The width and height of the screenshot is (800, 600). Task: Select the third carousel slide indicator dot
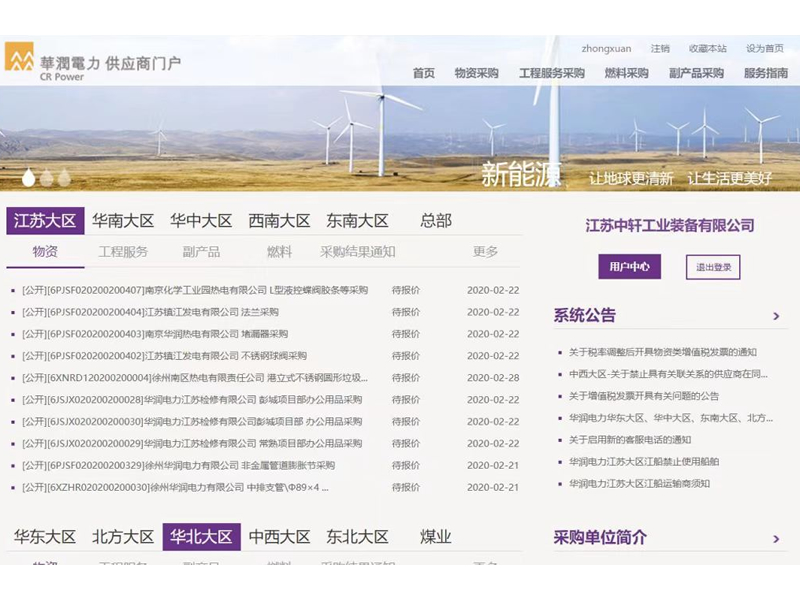(x=64, y=177)
